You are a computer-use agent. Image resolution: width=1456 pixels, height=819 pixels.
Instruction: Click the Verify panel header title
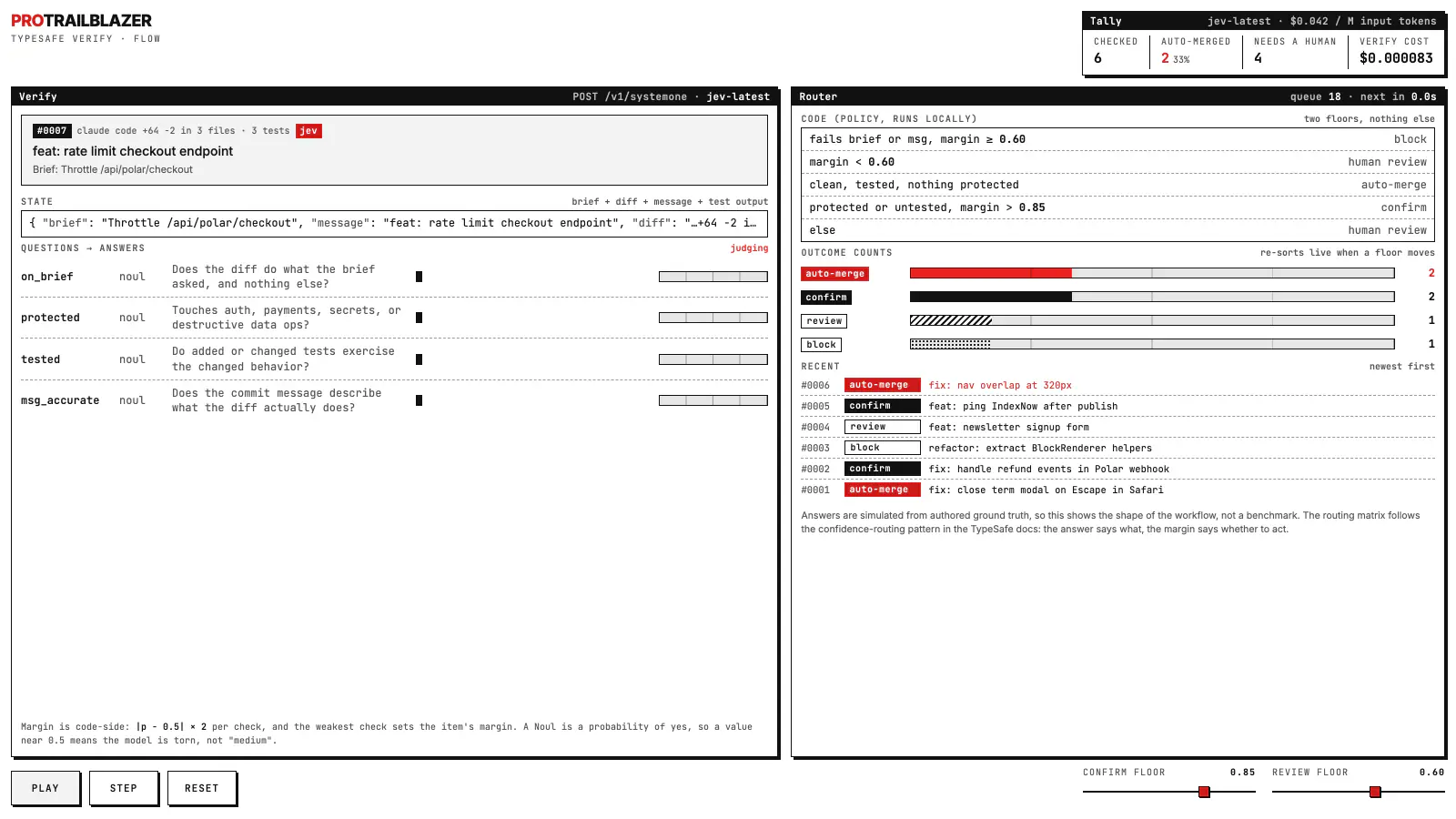coord(38,96)
